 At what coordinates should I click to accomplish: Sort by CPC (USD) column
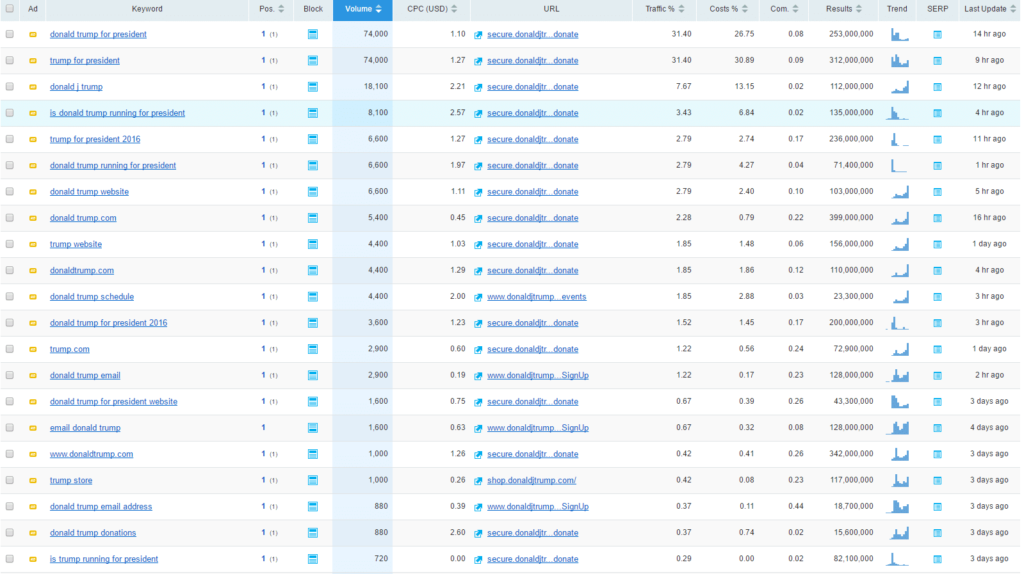tap(431, 9)
